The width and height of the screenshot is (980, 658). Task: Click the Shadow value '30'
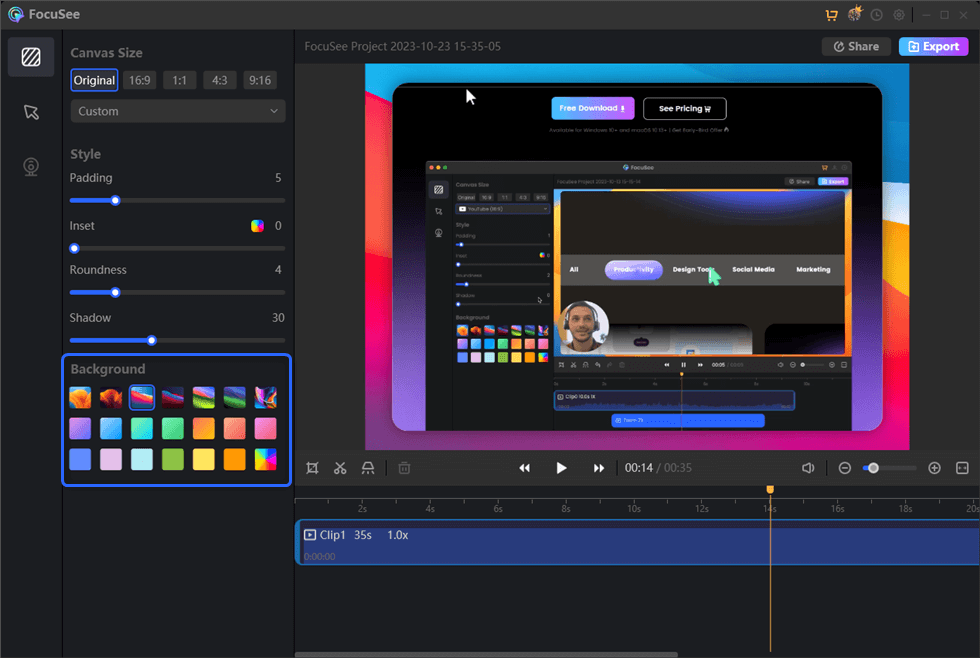tap(278, 318)
